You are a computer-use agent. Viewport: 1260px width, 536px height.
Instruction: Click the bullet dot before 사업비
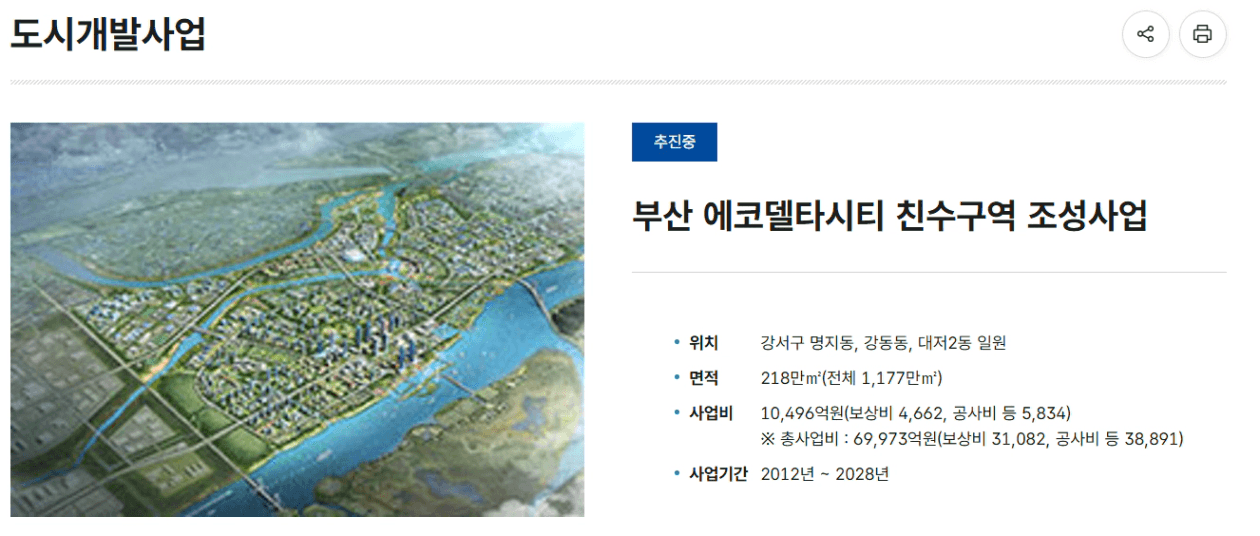pos(677,412)
